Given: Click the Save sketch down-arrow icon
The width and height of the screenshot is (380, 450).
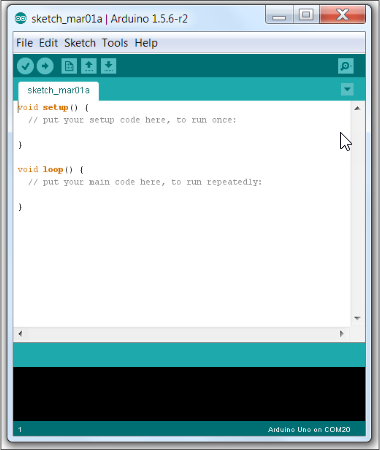Looking at the screenshot, I should click(108, 66).
